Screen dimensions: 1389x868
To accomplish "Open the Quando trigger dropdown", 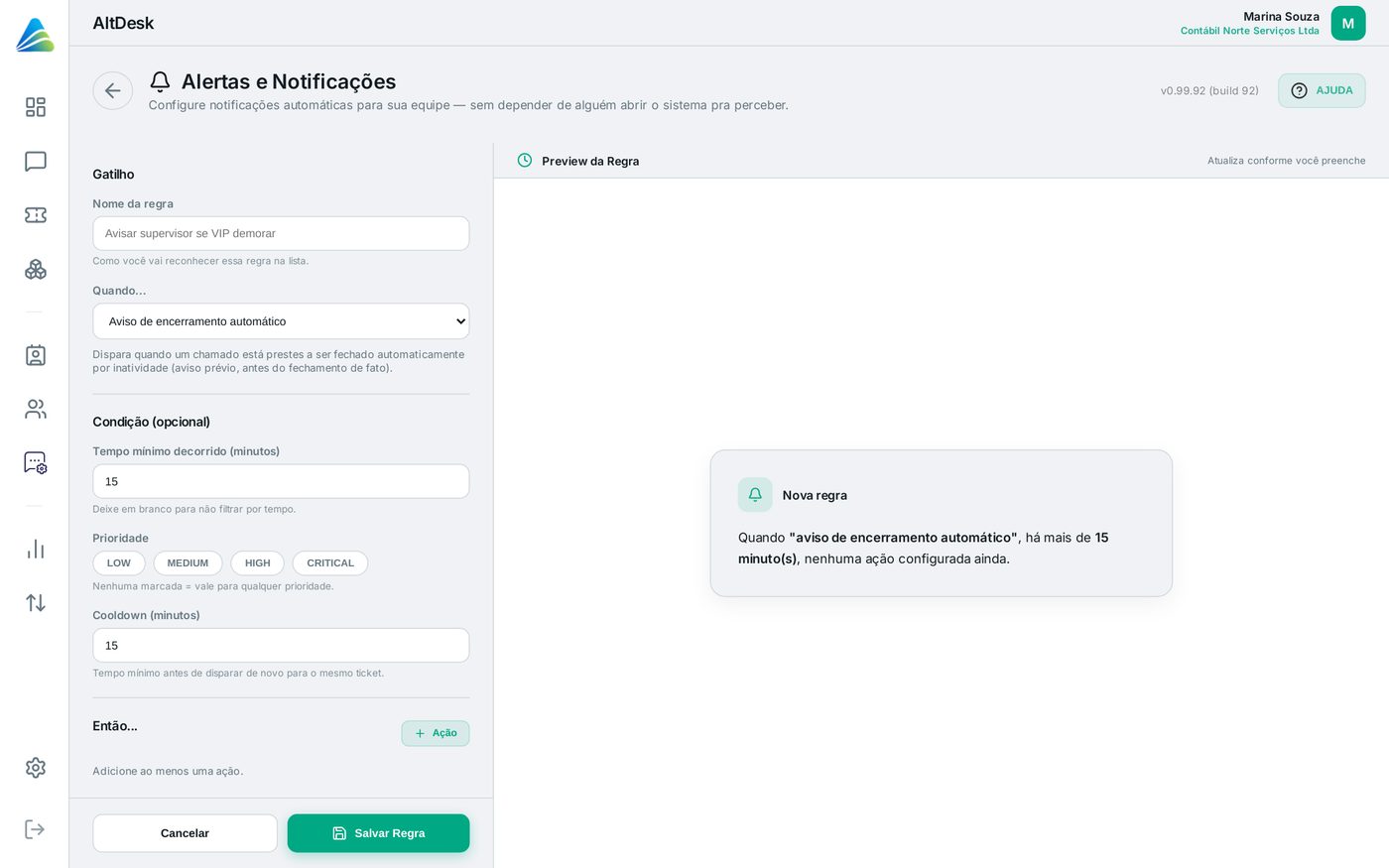I will click(281, 321).
